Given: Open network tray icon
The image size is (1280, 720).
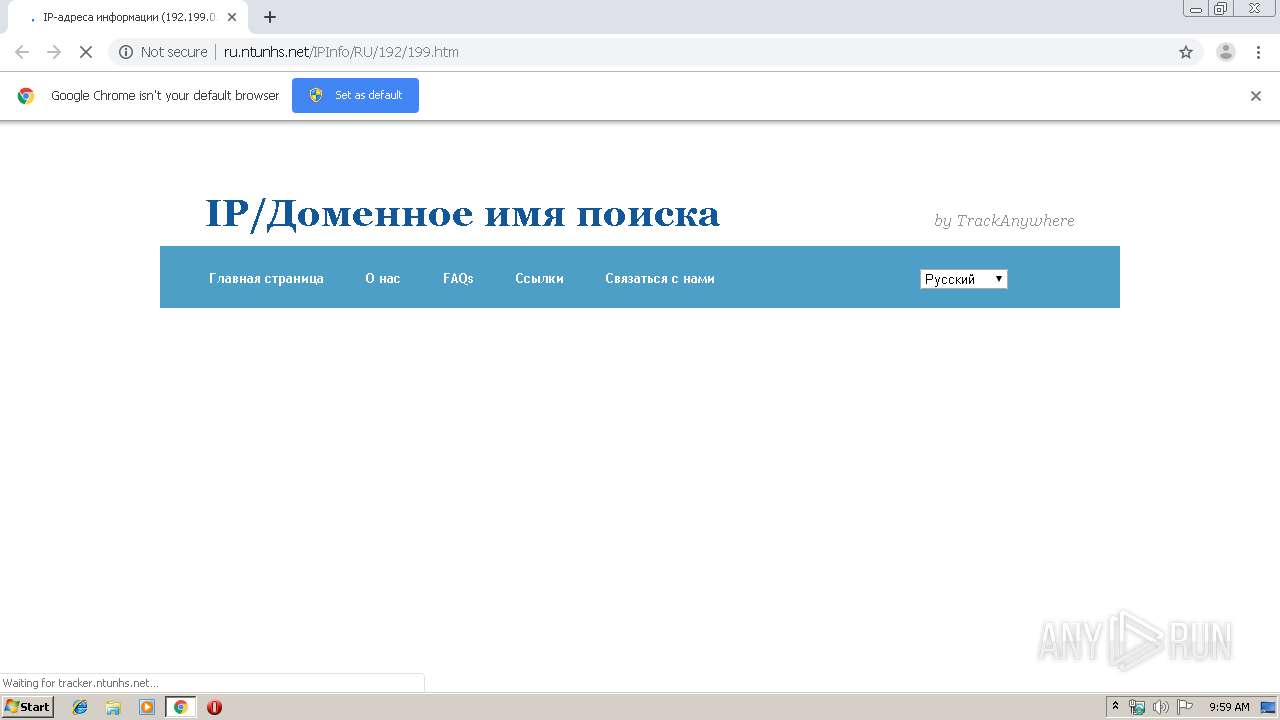Looking at the screenshot, I should [1137, 707].
